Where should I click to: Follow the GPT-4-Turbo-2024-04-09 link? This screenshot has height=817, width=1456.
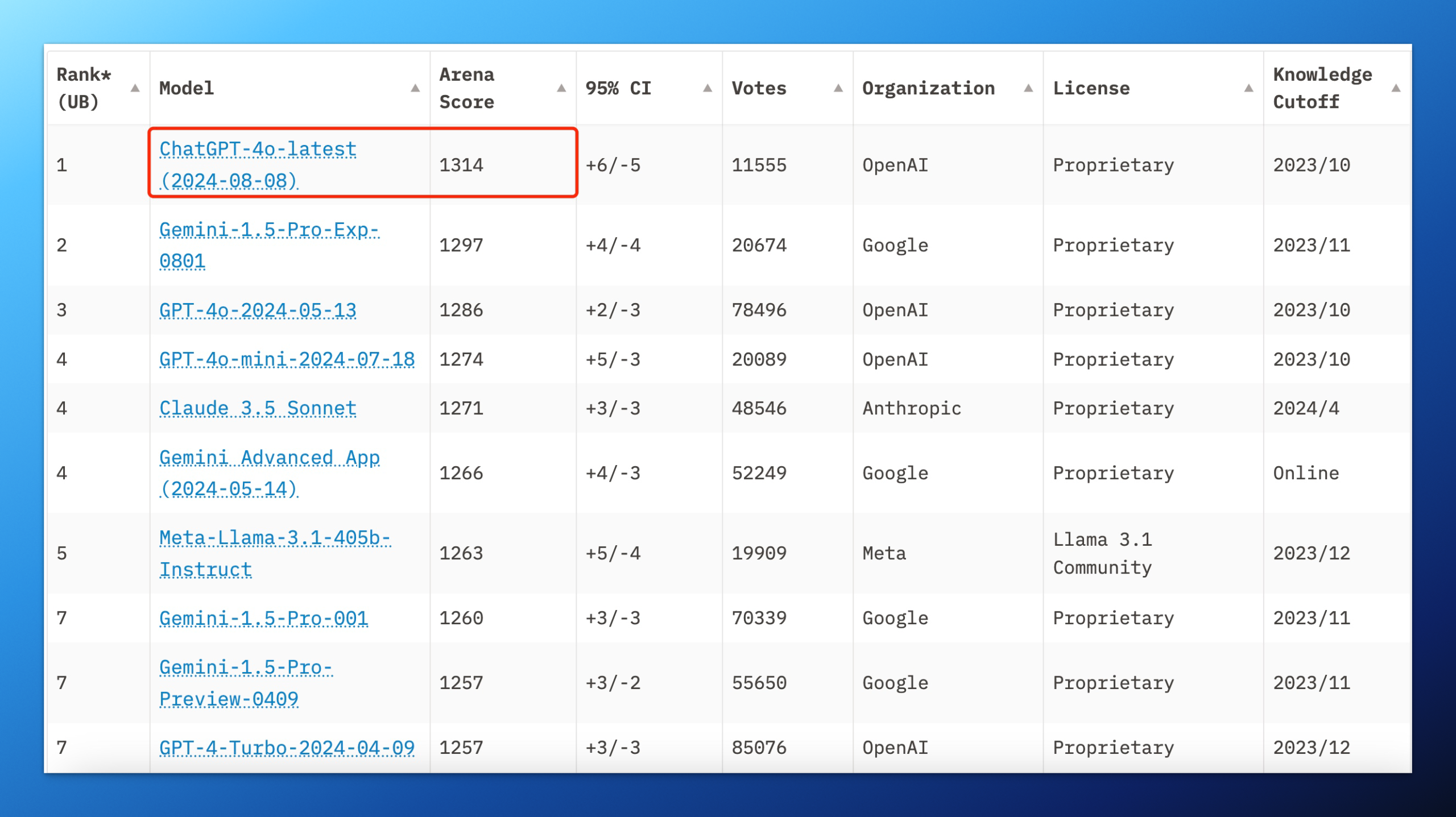pyautogui.click(x=287, y=748)
